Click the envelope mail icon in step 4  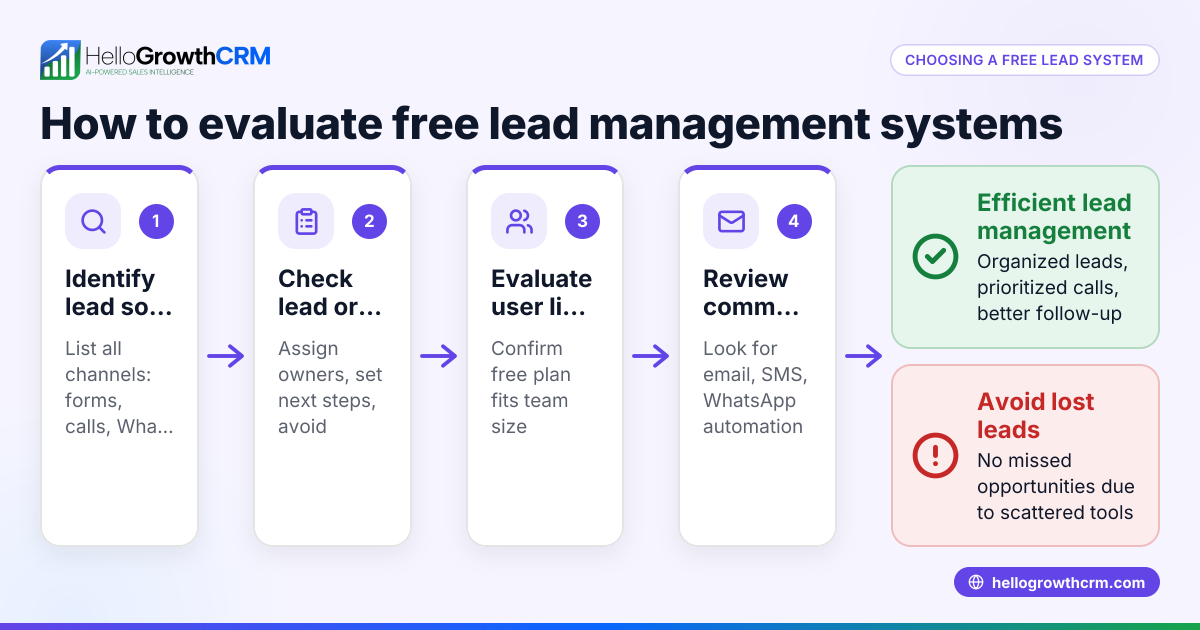(731, 221)
